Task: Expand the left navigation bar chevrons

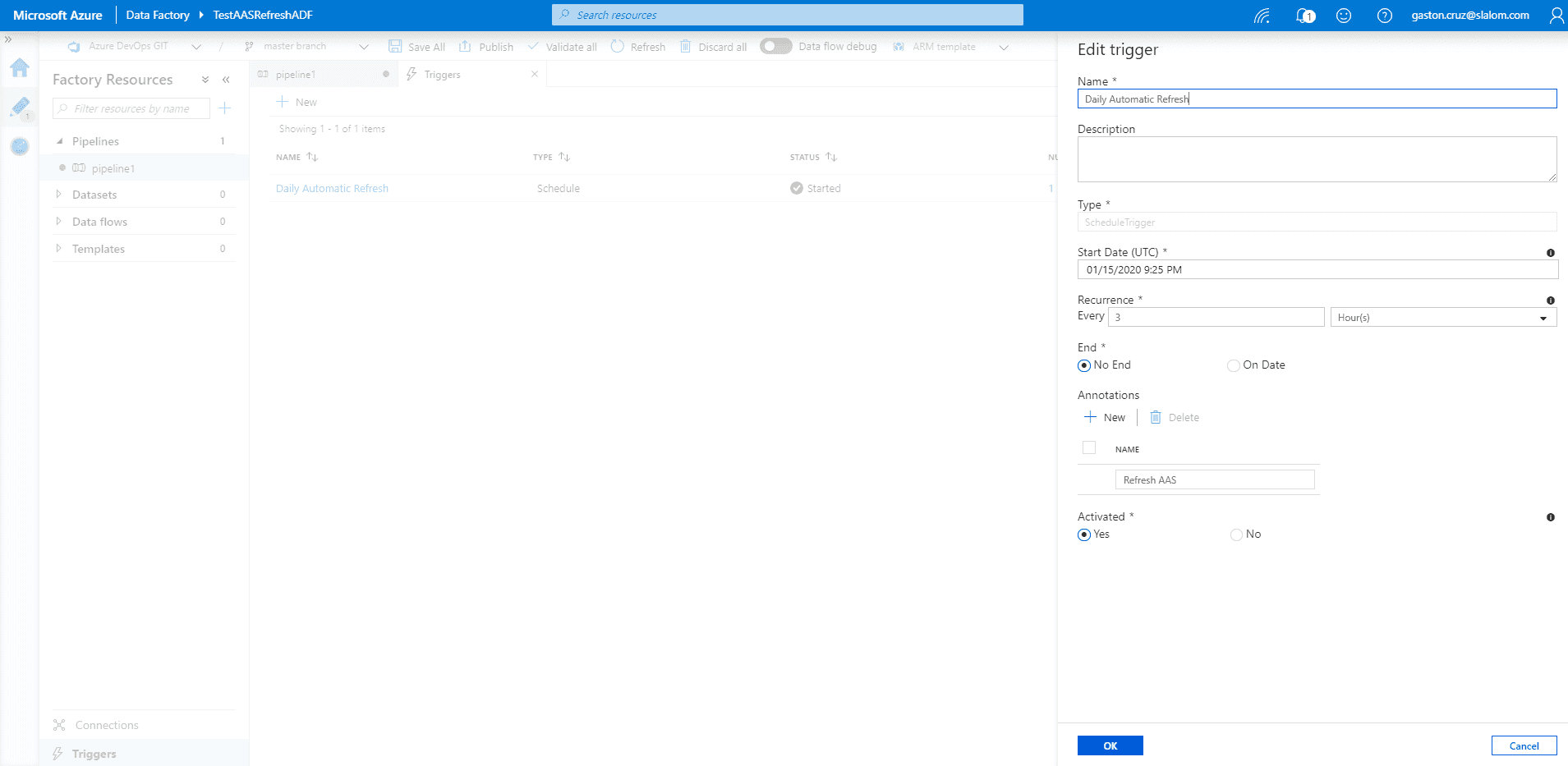Action: pyautogui.click(x=8, y=39)
